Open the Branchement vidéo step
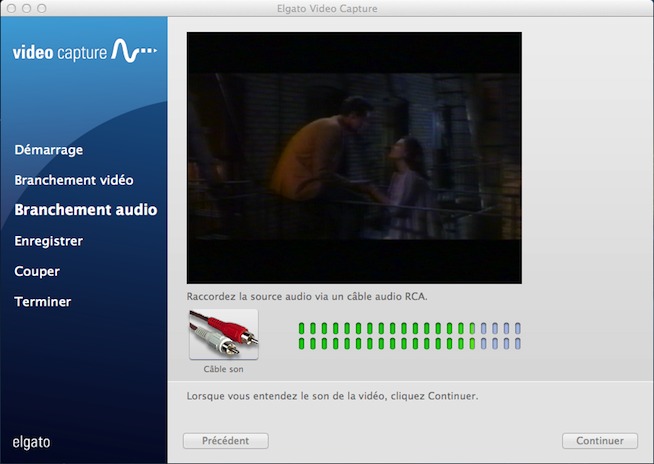The width and height of the screenshot is (654, 464). tap(73, 180)
